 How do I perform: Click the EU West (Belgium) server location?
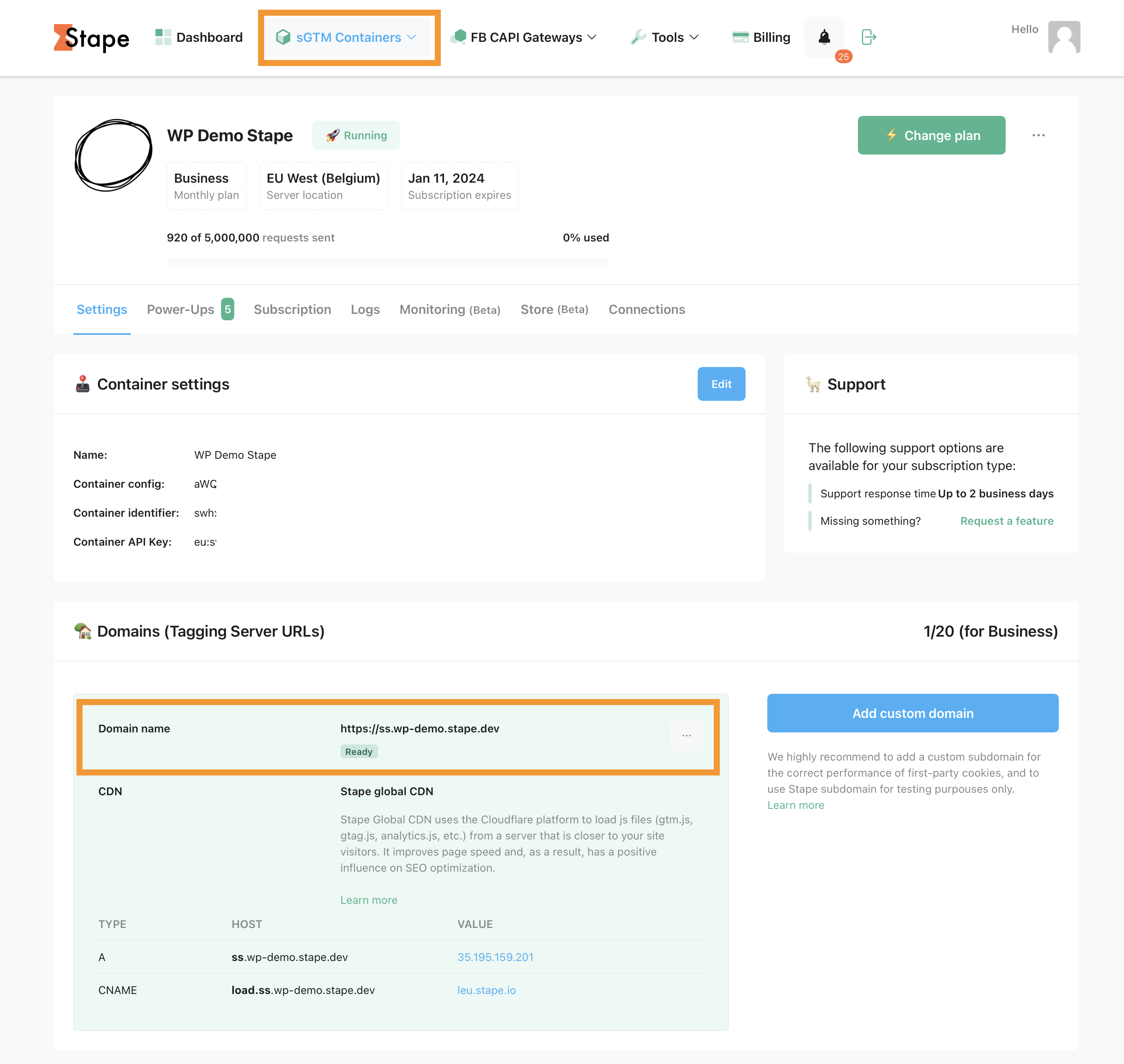pos(323,186)
